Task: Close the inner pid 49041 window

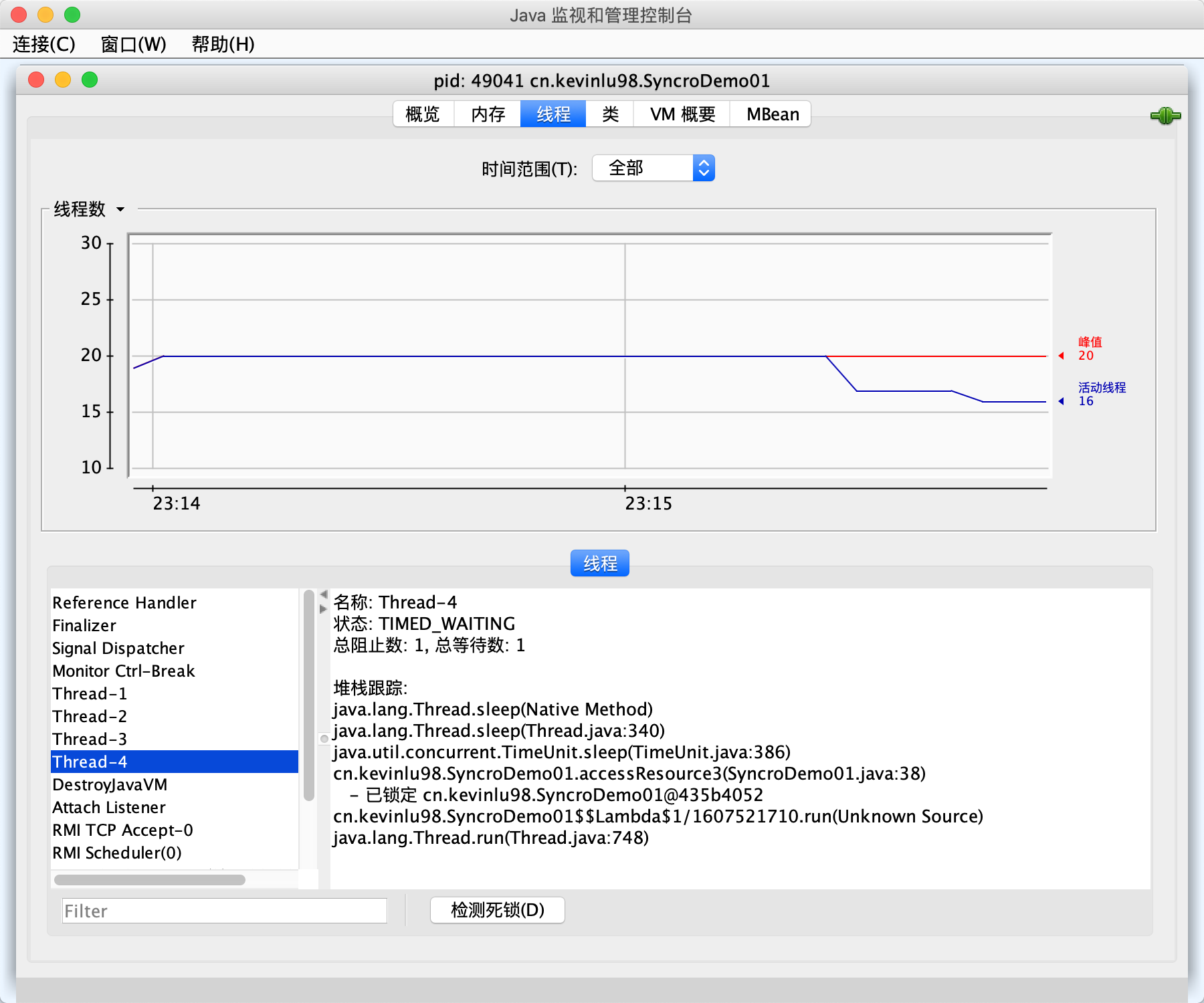Action: [36, 80]
